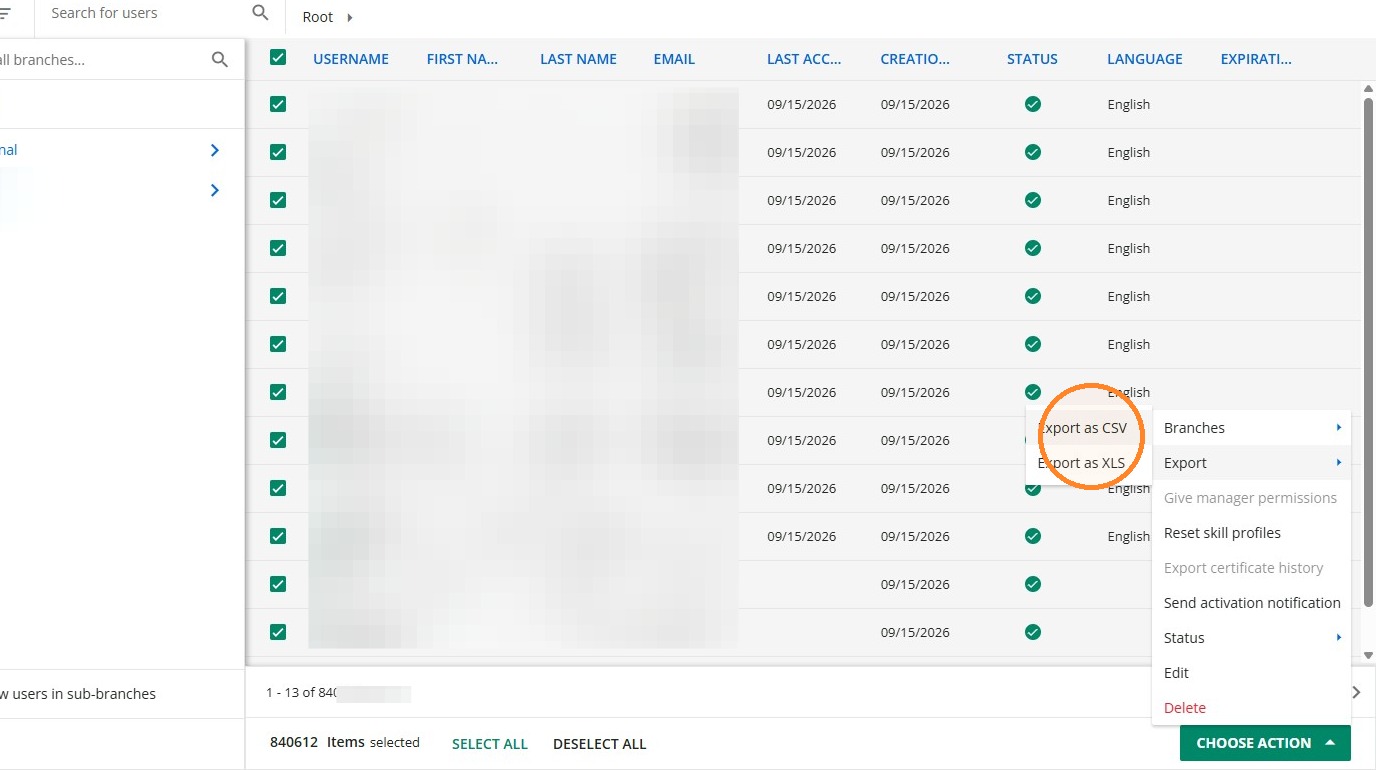1376x770 pixels.
Task: Choose Export as XLS
Action: coord(1081,463)
